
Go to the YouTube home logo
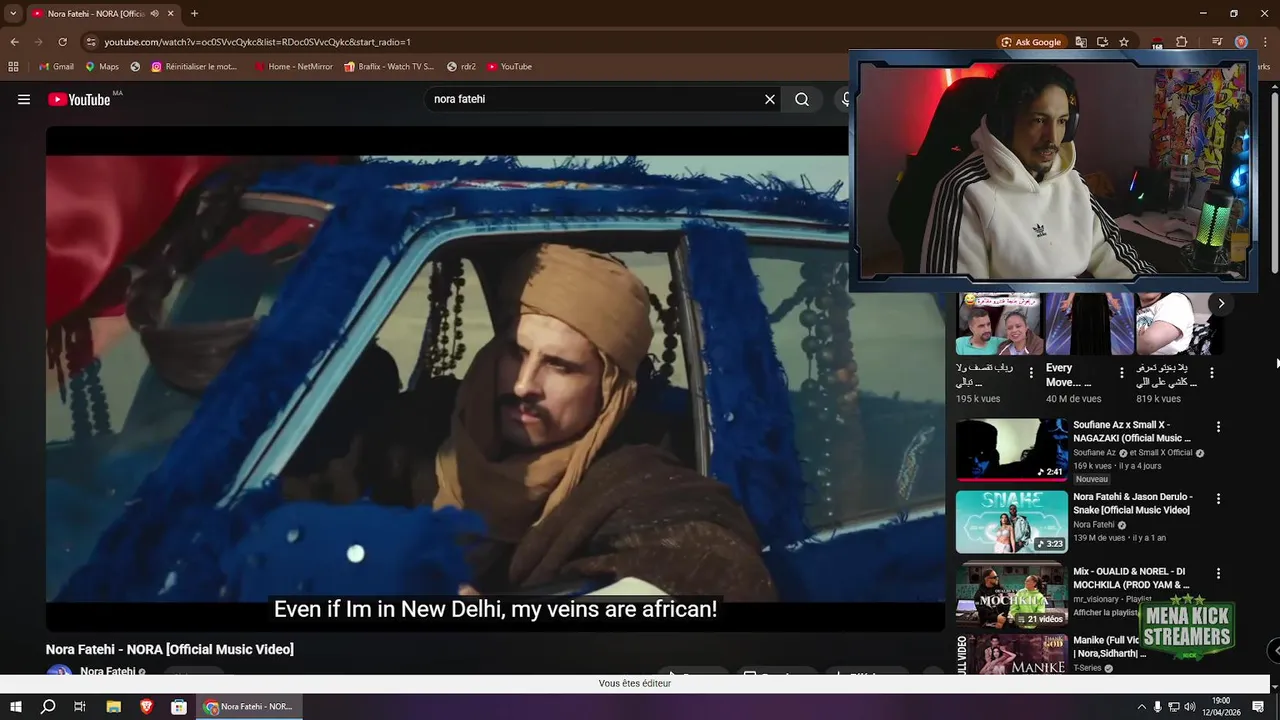[79, 99]
